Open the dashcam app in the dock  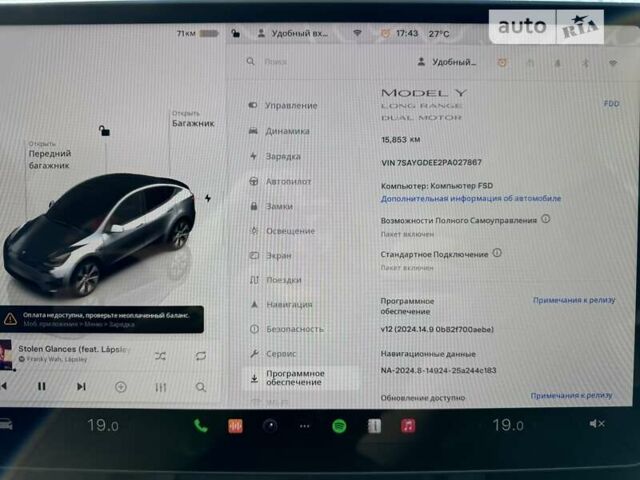[x=270, y=426]
